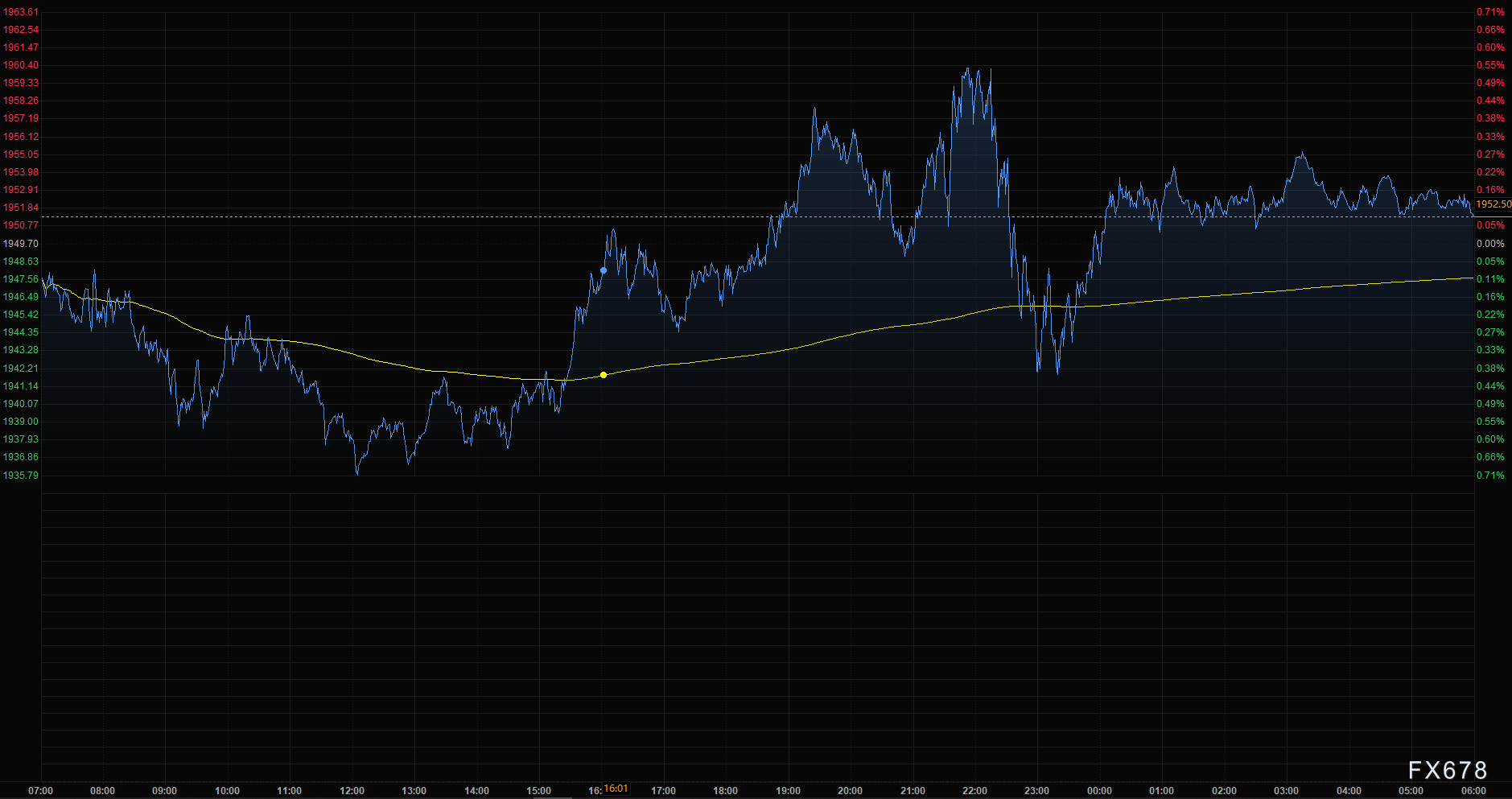Click the 1935.79 bottom price label
Screen dimensions: 1512x799
21,476
